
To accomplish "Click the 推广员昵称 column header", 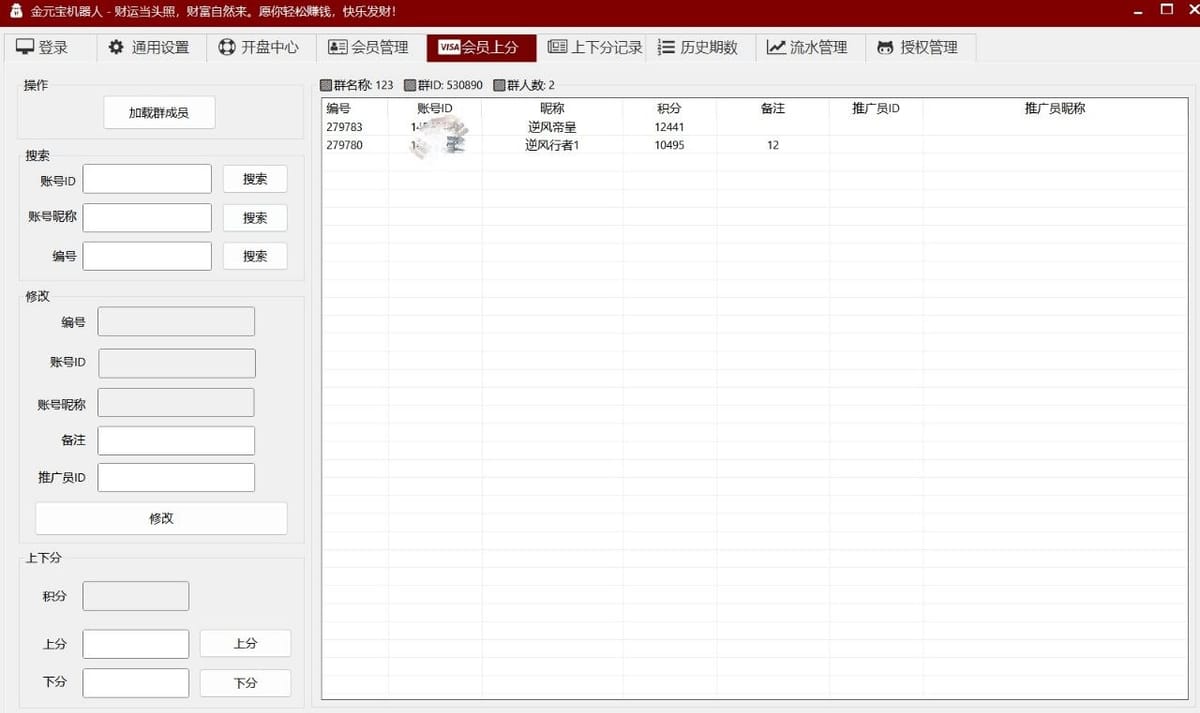I will coord(1055,109).
